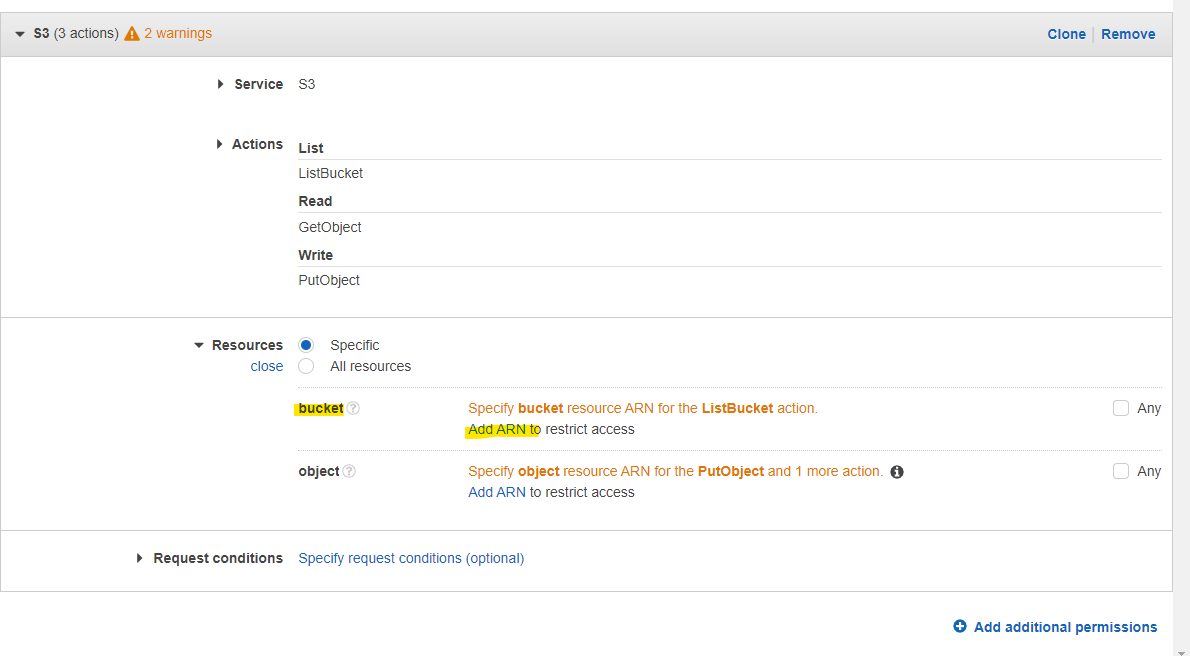The height and width of the screenshot is (656, 1190).
Task: Select the All resources radio button
Action: coord(306,366)
